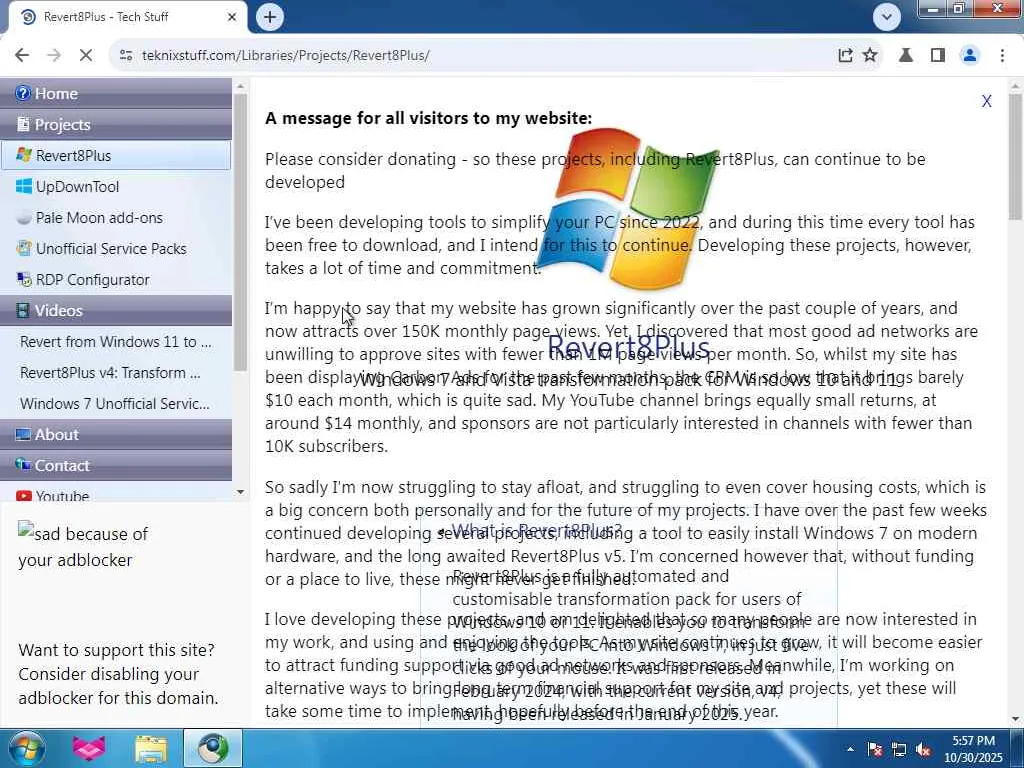
Task: Open video 'Windows 7 Unofficial Servic...'
Action: pos(115,404)
